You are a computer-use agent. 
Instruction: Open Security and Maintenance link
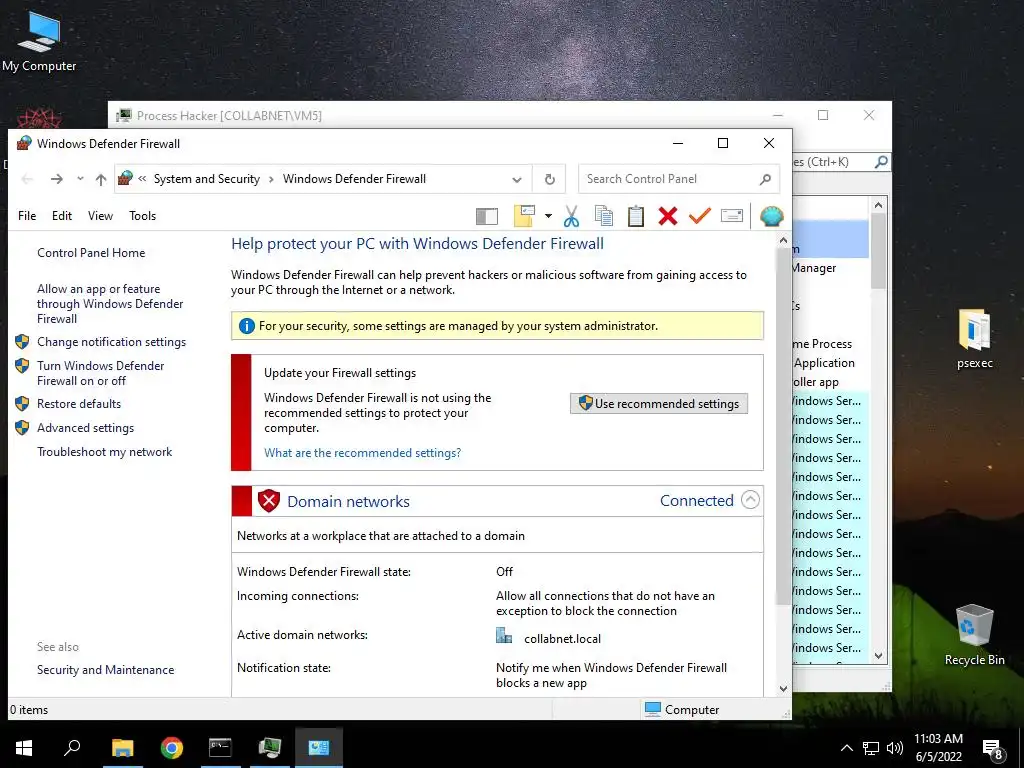pos(105,670)
